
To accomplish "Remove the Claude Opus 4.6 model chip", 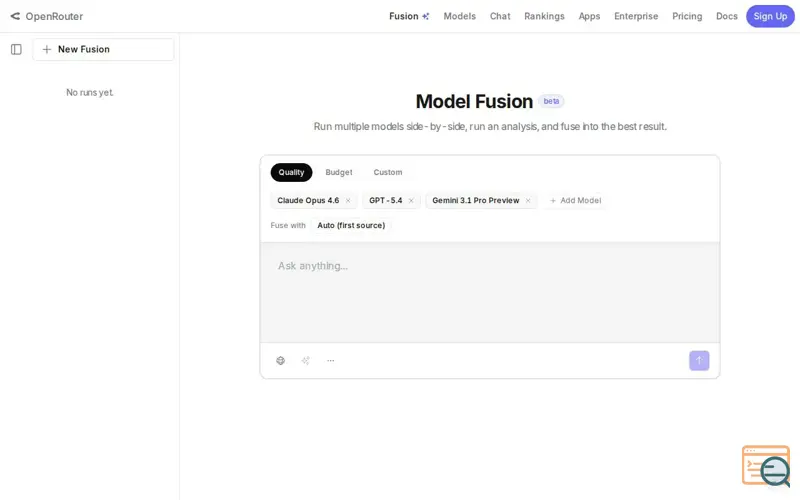I will (348, 201).
